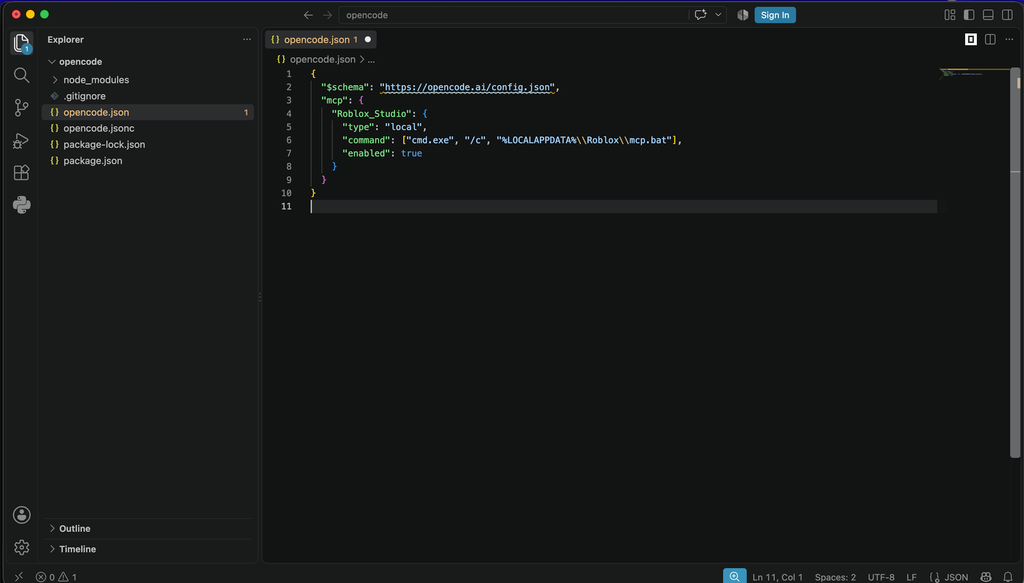
Task: Go forward using the right arrow
Action: pyautogui.click(x=327, y=15)
